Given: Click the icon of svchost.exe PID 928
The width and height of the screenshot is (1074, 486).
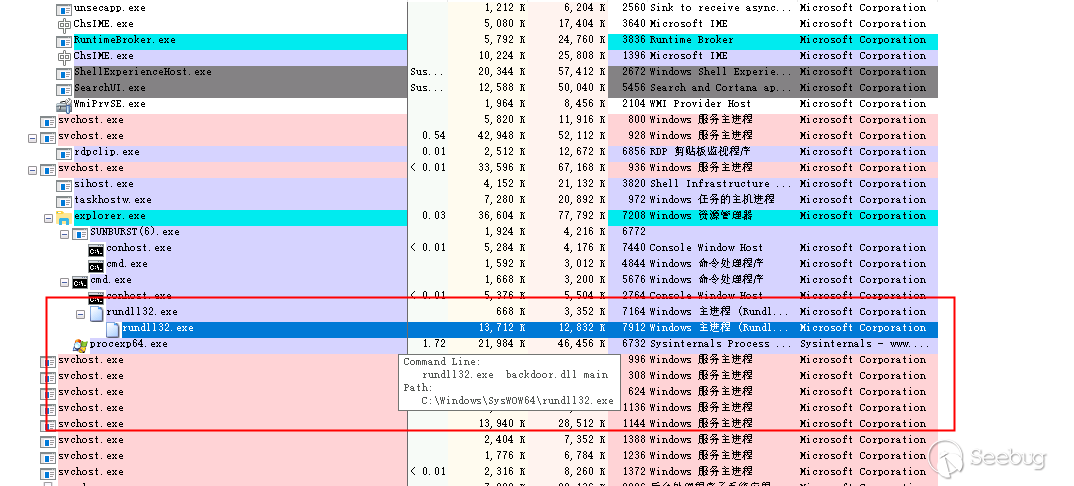Looking at the screenshot, I should coord(48,137).
